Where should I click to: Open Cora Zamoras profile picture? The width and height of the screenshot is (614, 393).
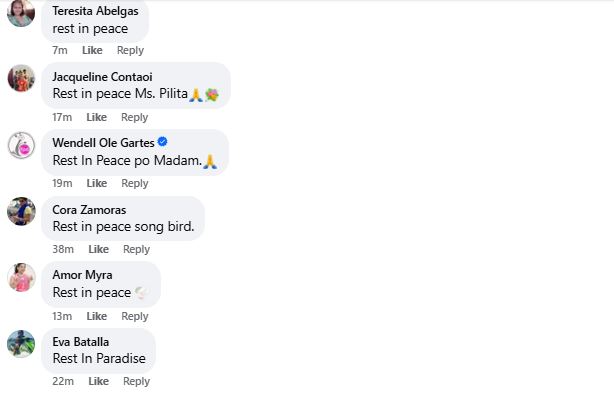[21, 211]
